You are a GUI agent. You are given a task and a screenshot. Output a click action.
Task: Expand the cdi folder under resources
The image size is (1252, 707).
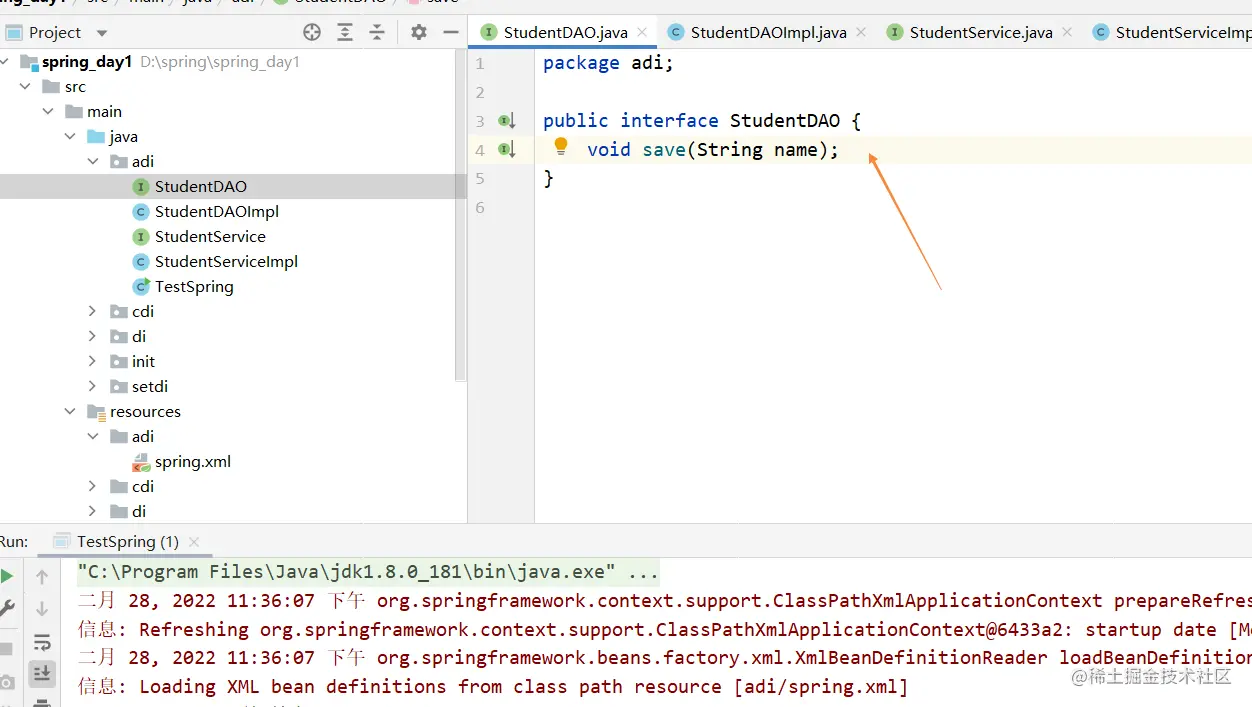click(93, 487)
